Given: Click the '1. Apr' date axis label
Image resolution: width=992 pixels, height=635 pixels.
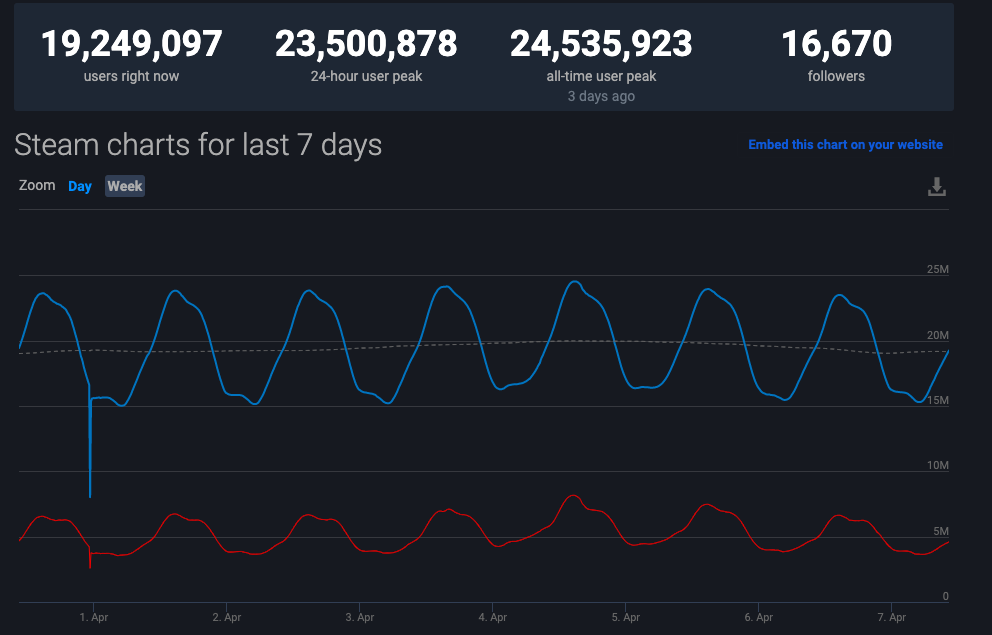Looking at the screenshot, I should click(x=94, y=617).
